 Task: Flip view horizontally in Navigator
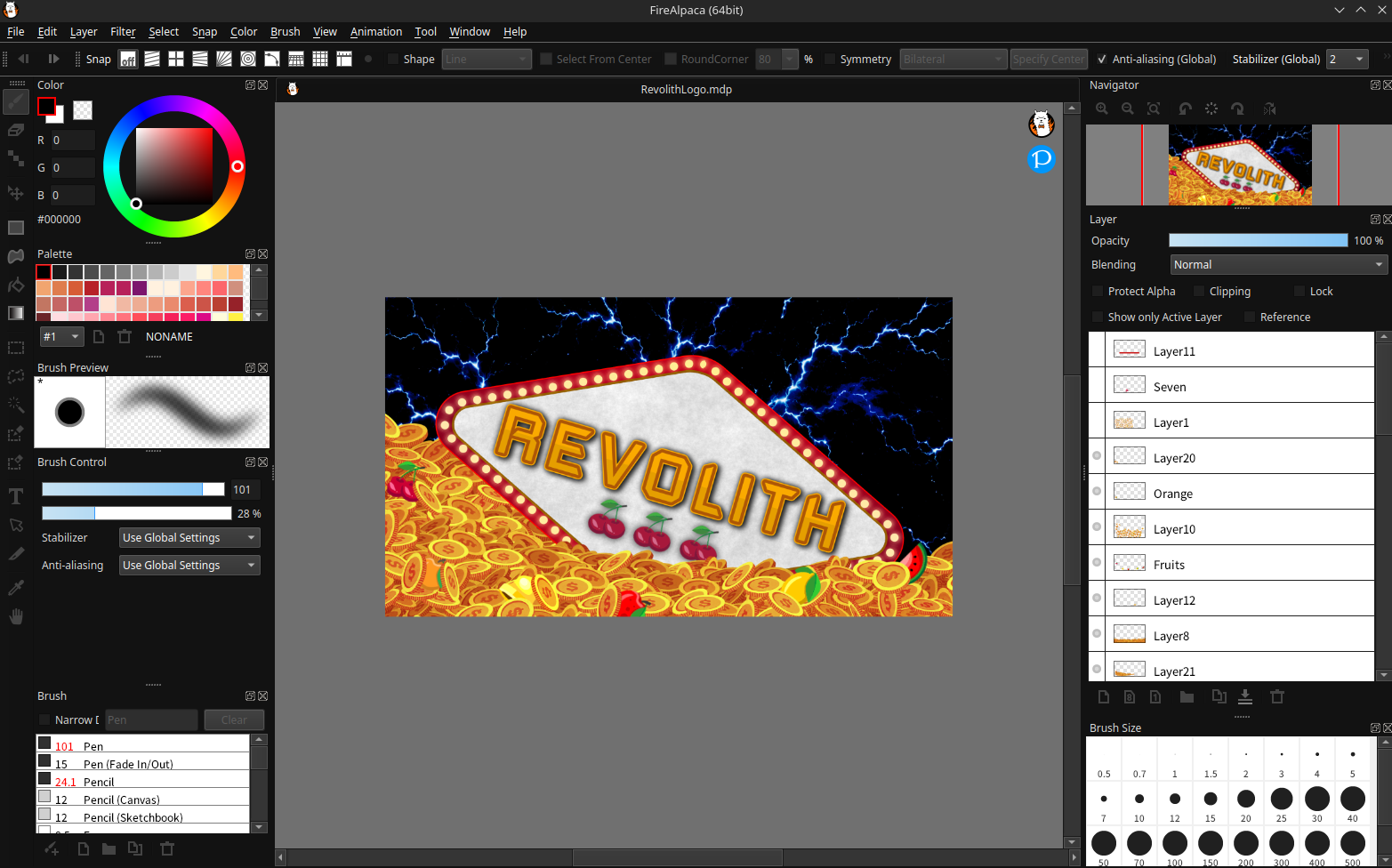point(1269,108)
